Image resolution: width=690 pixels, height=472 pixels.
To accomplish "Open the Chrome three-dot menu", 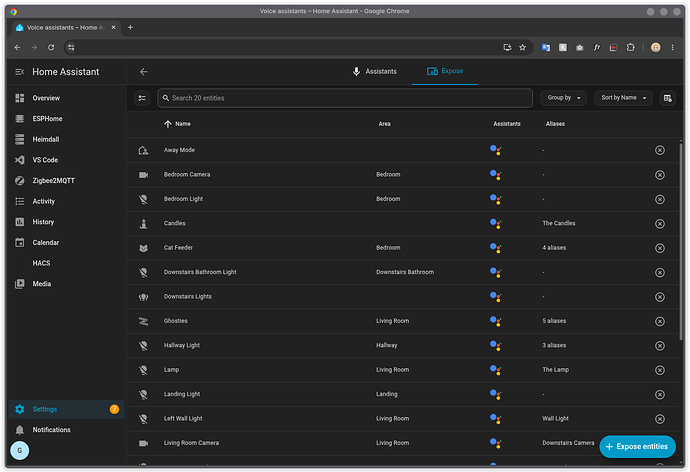I will pos(672,48).
